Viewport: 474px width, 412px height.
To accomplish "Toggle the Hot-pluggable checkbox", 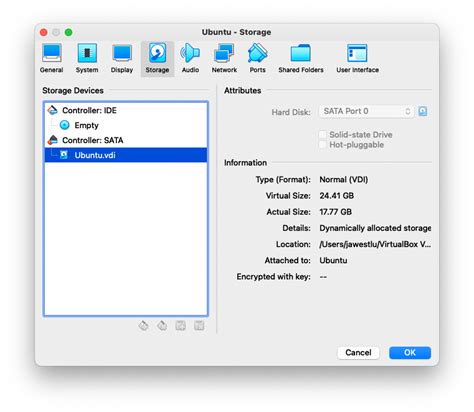I will (322, 145).
